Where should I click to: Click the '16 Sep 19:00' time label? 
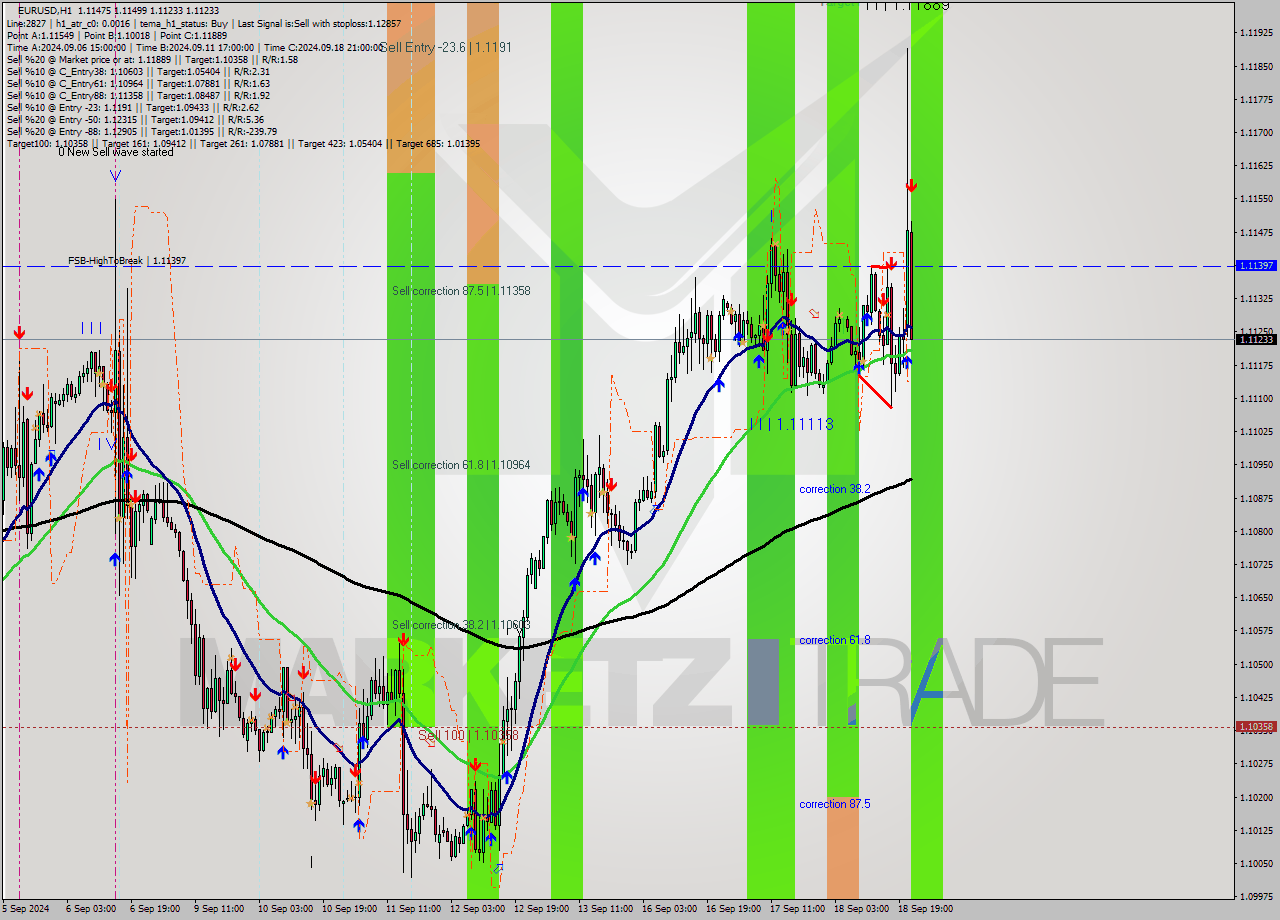(x=733, y=909)
